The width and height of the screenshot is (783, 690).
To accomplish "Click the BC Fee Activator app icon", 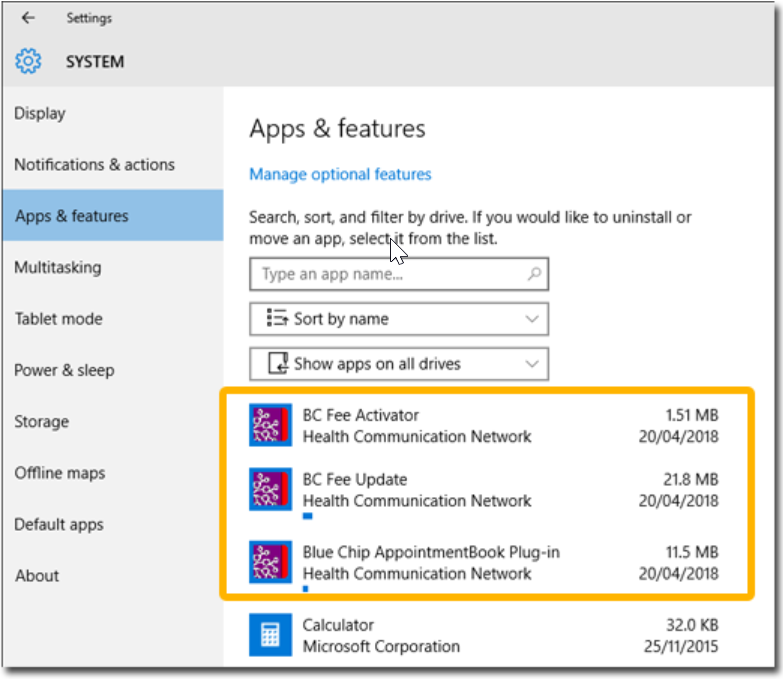I will pos(270,425).
